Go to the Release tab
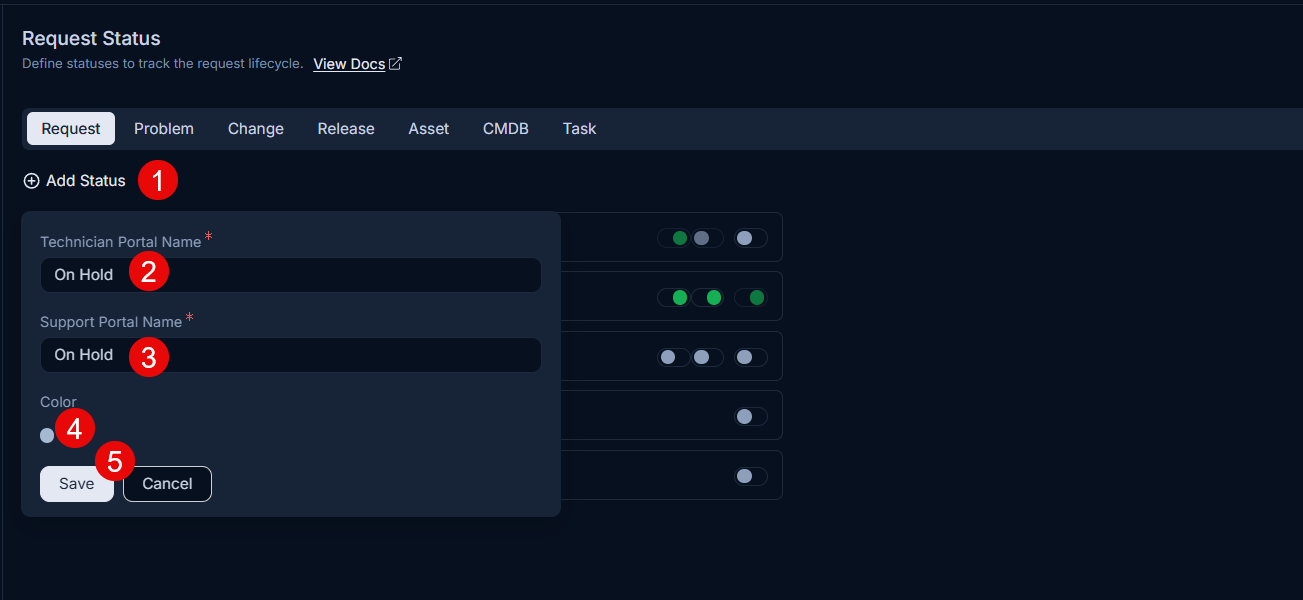This screenshot has width=1303, height=600. pyautogui.click(x=346, y=129)
